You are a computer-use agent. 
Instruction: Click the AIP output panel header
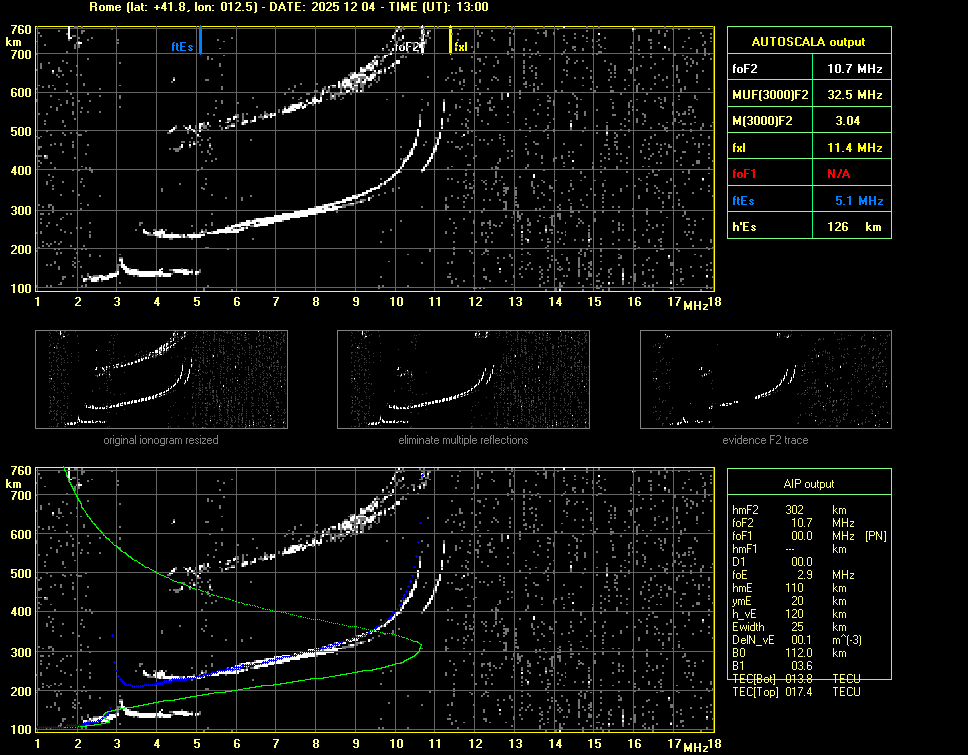(808, 484)
